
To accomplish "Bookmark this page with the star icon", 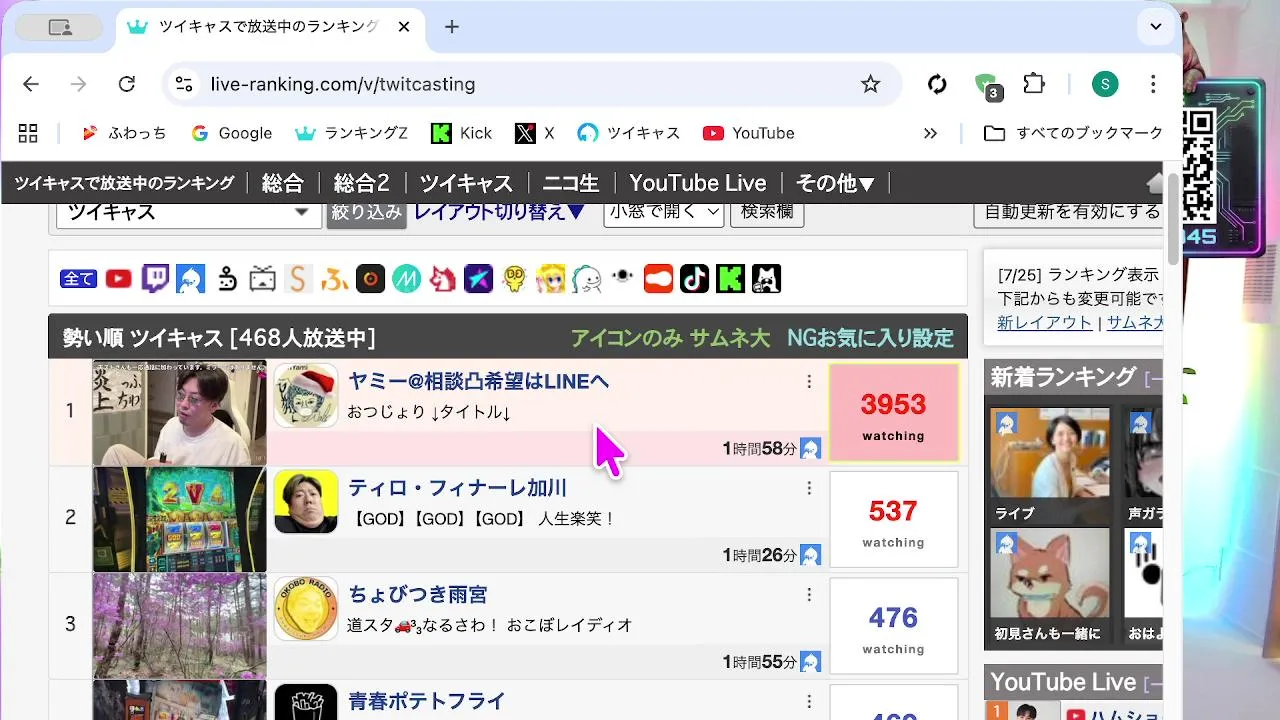I will [870, 84].
